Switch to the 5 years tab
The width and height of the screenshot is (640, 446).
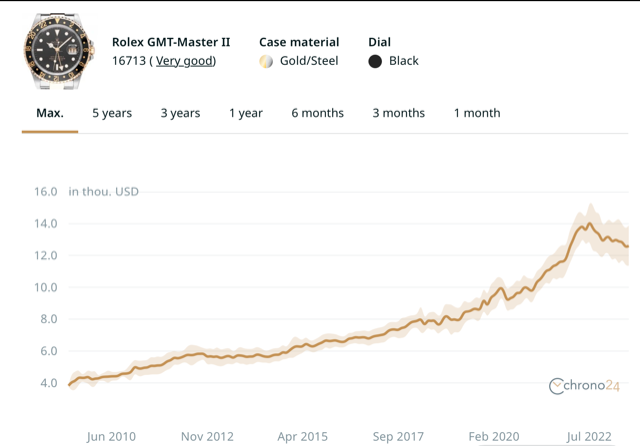pyautogui.click(x=112, y=113)
